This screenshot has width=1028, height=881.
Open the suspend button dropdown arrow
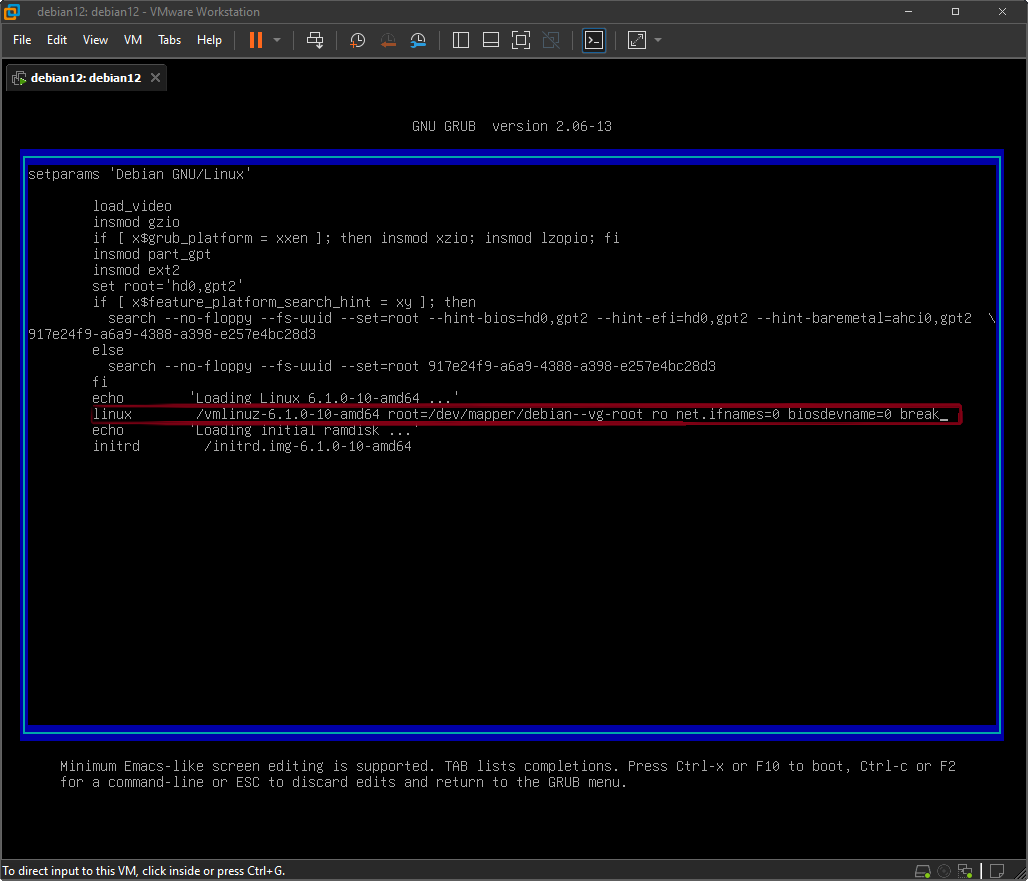click(277, 40)
